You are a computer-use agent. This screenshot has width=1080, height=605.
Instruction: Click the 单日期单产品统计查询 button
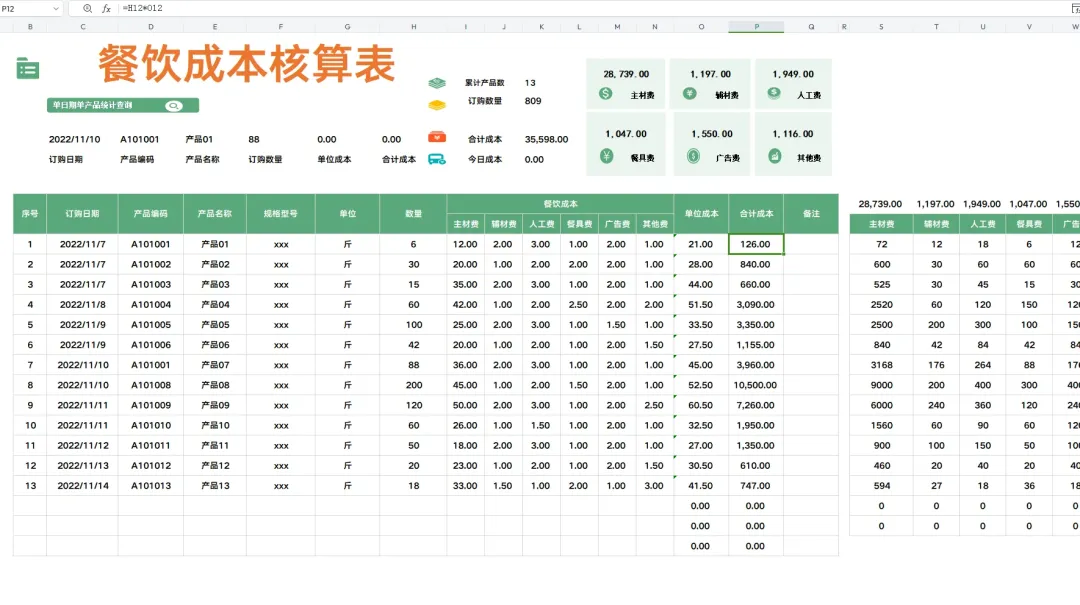[123, 105]
